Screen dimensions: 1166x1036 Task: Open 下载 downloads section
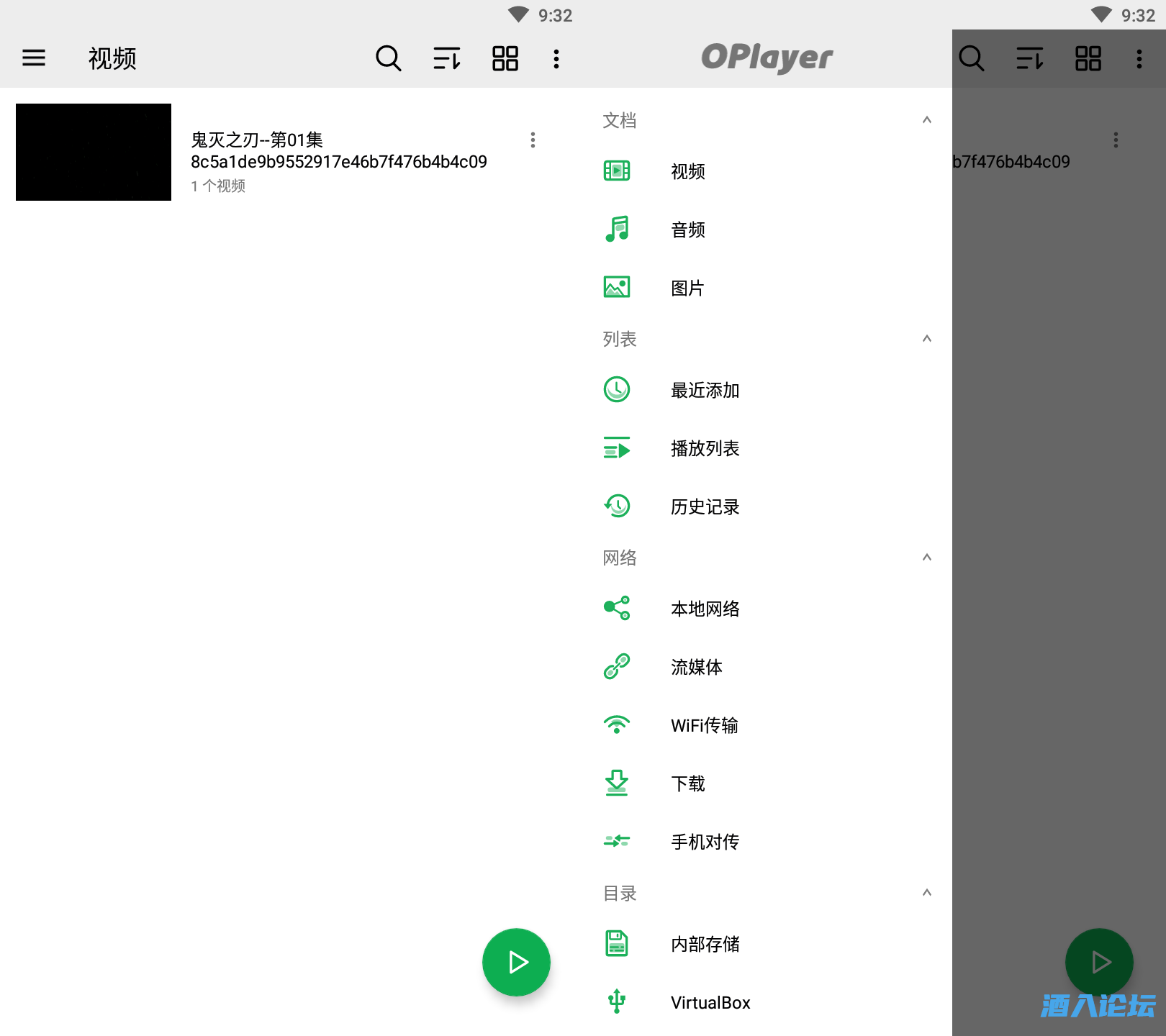[687, 783]
